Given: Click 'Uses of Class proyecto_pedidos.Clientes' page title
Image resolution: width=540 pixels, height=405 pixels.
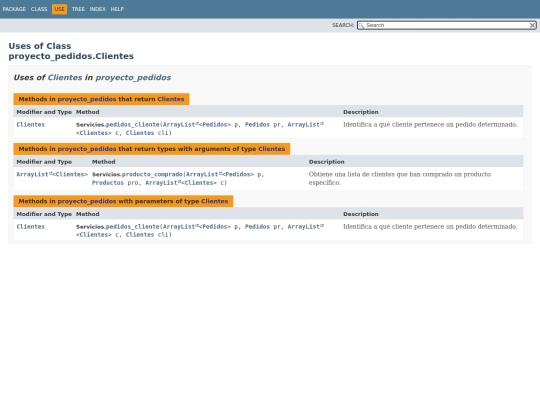Looking at the screenshot, I should (71, 51).
